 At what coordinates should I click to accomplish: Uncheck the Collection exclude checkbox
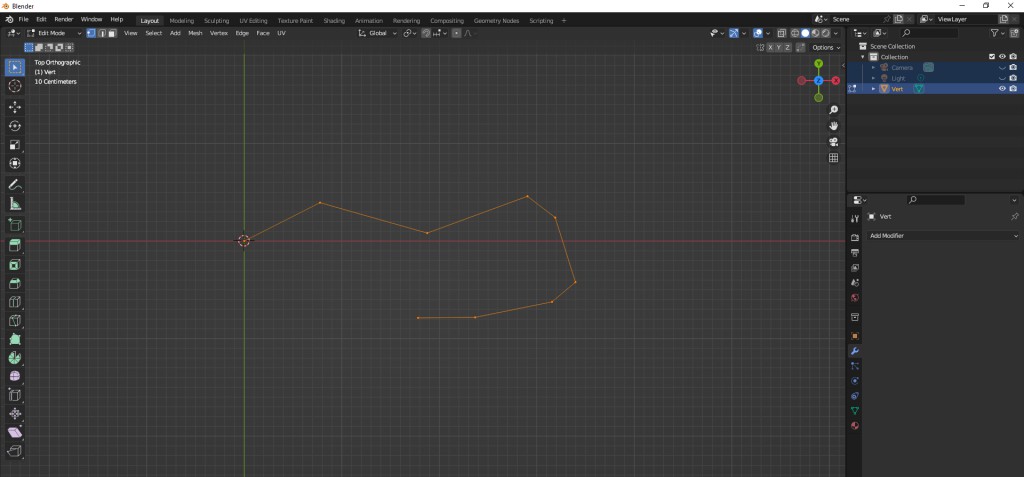click(x=992, y=57)
